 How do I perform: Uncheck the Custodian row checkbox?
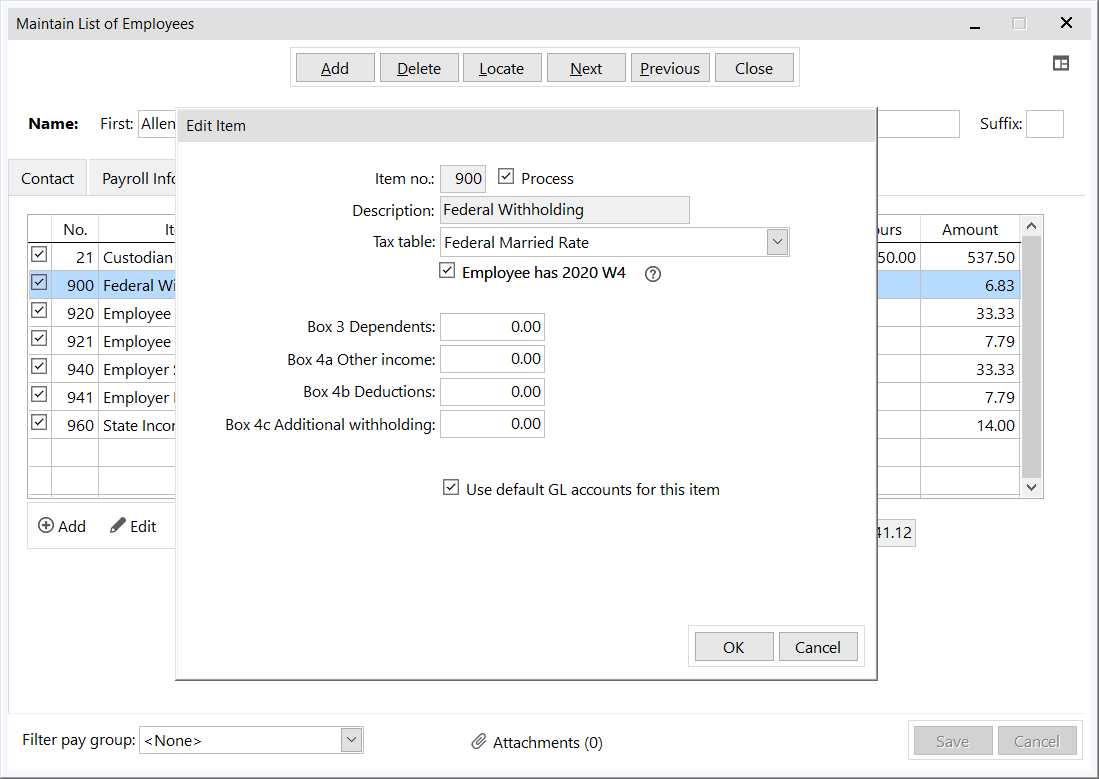39,255
